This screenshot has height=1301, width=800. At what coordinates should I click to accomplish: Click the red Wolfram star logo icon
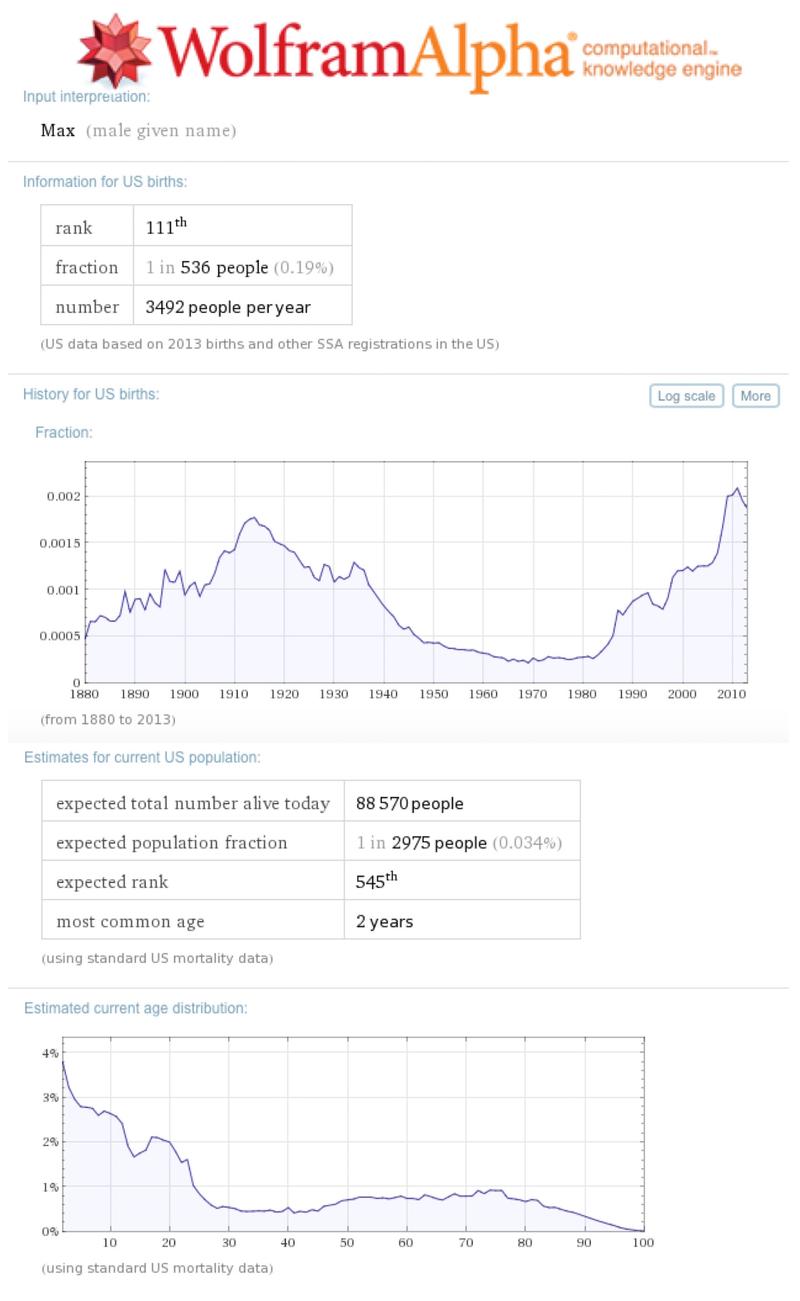point(115,48)
